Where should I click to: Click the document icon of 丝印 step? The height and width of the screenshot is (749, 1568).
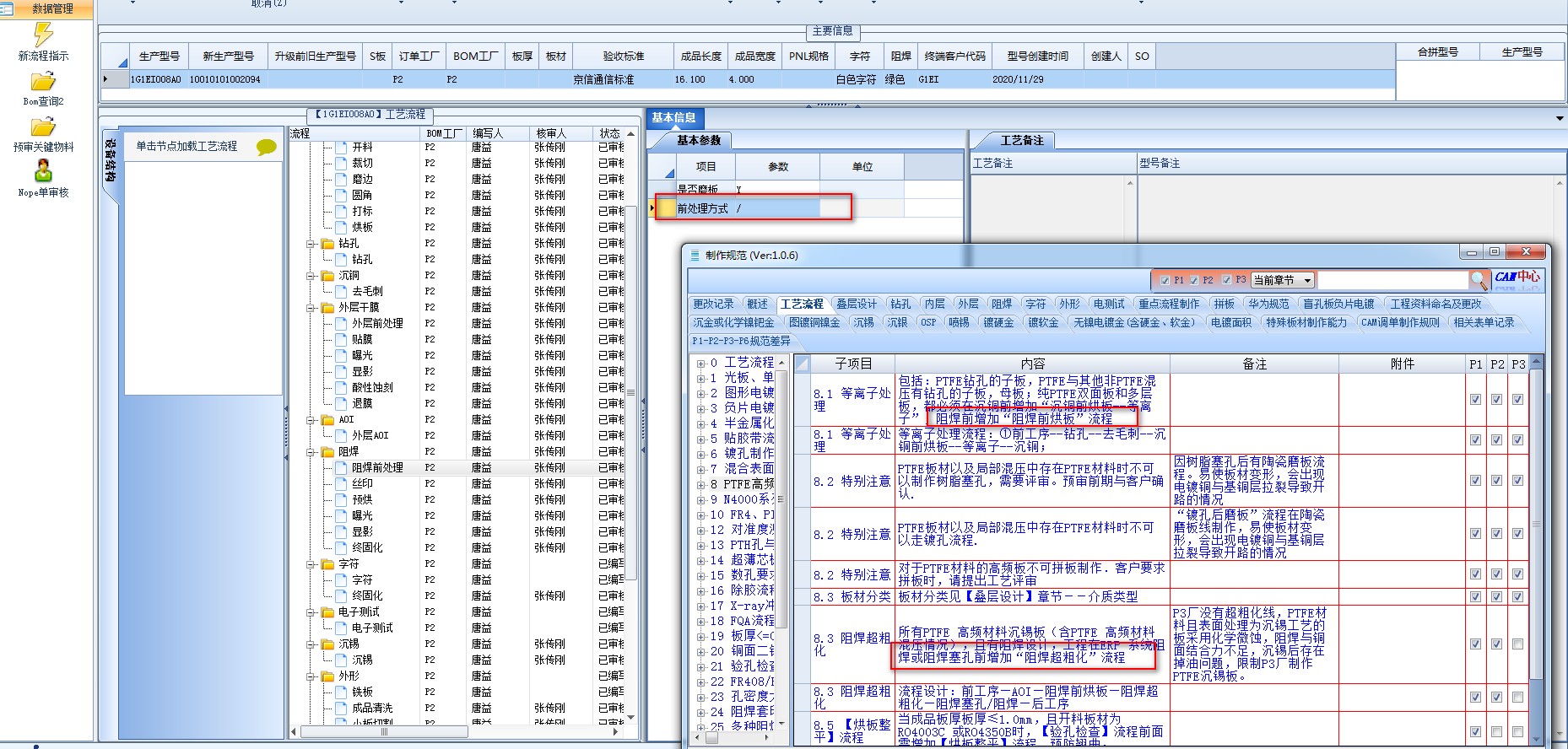click(342, 484)
